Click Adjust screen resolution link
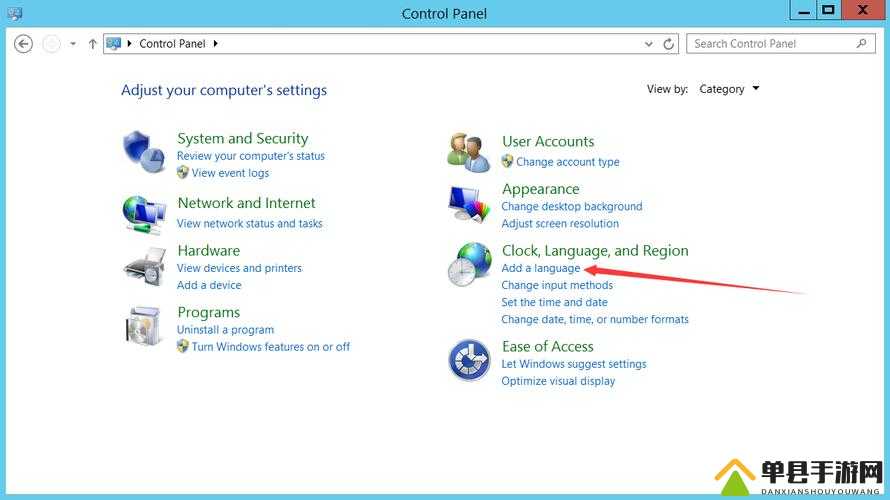 (x=560, y=224)
